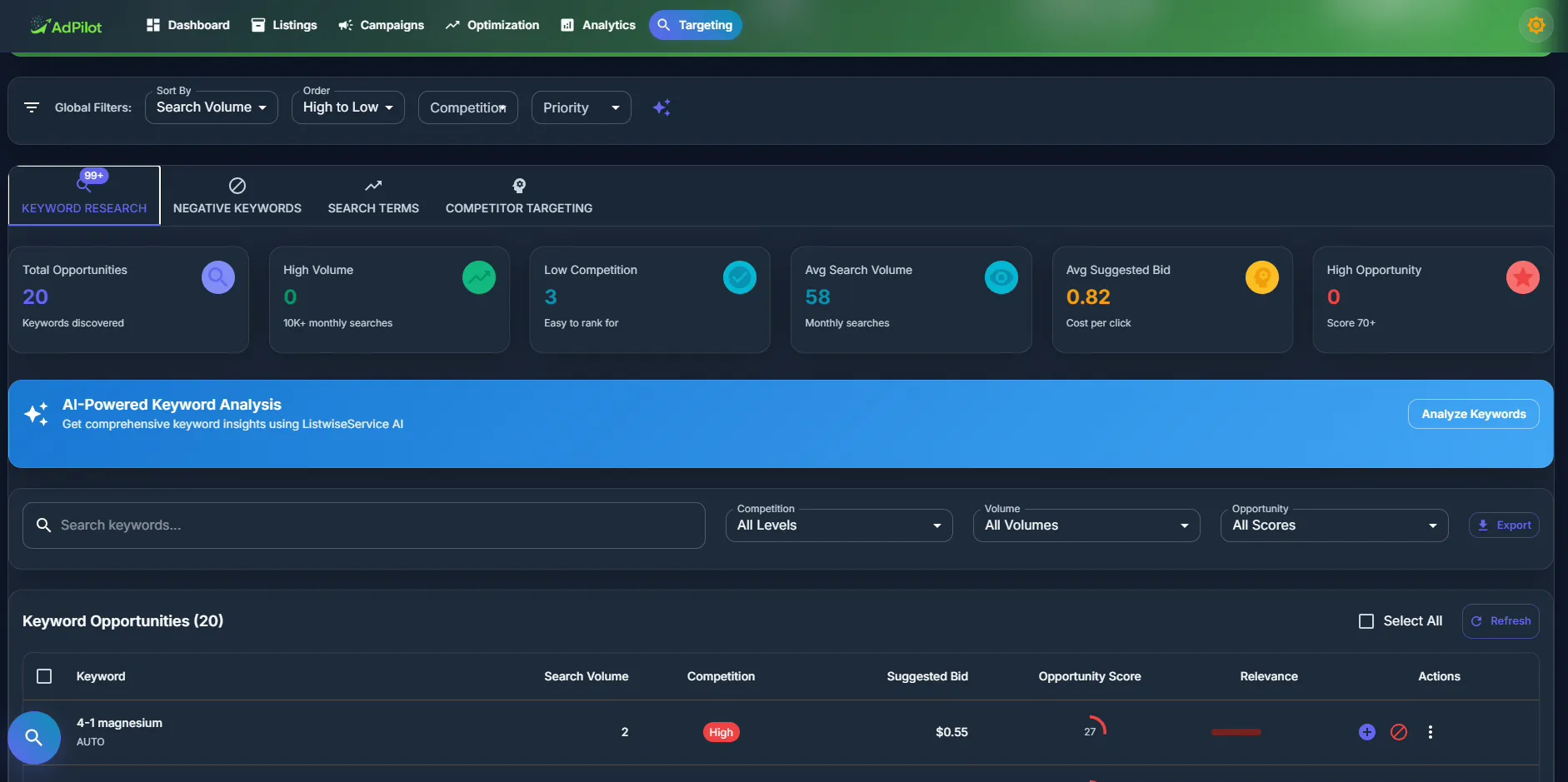The width and height of the screenshot is (1568, 782).
Task: Click the Listings nav icon
Action: pos(258,25)
